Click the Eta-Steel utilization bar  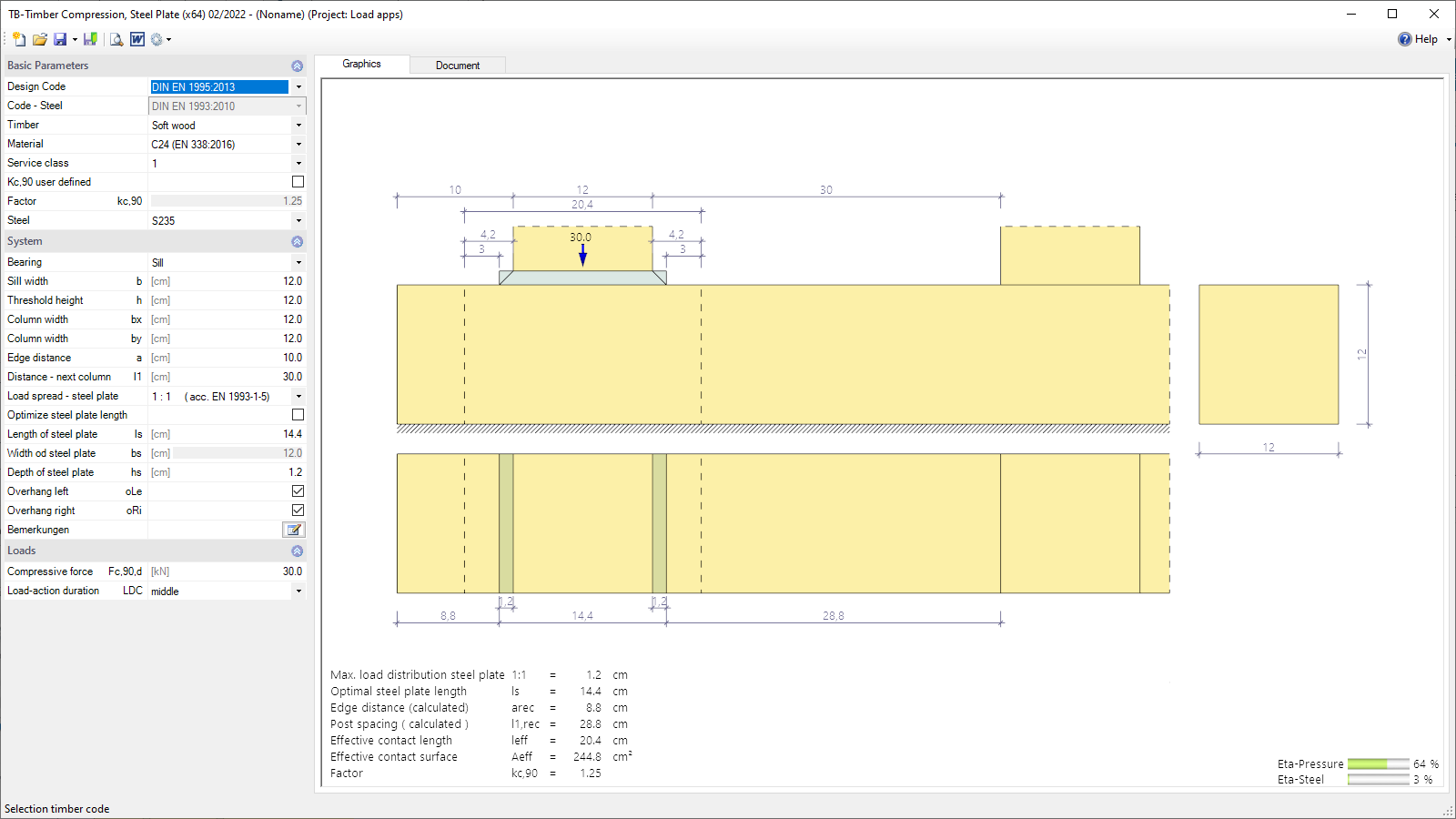[x=1379, y=780]
